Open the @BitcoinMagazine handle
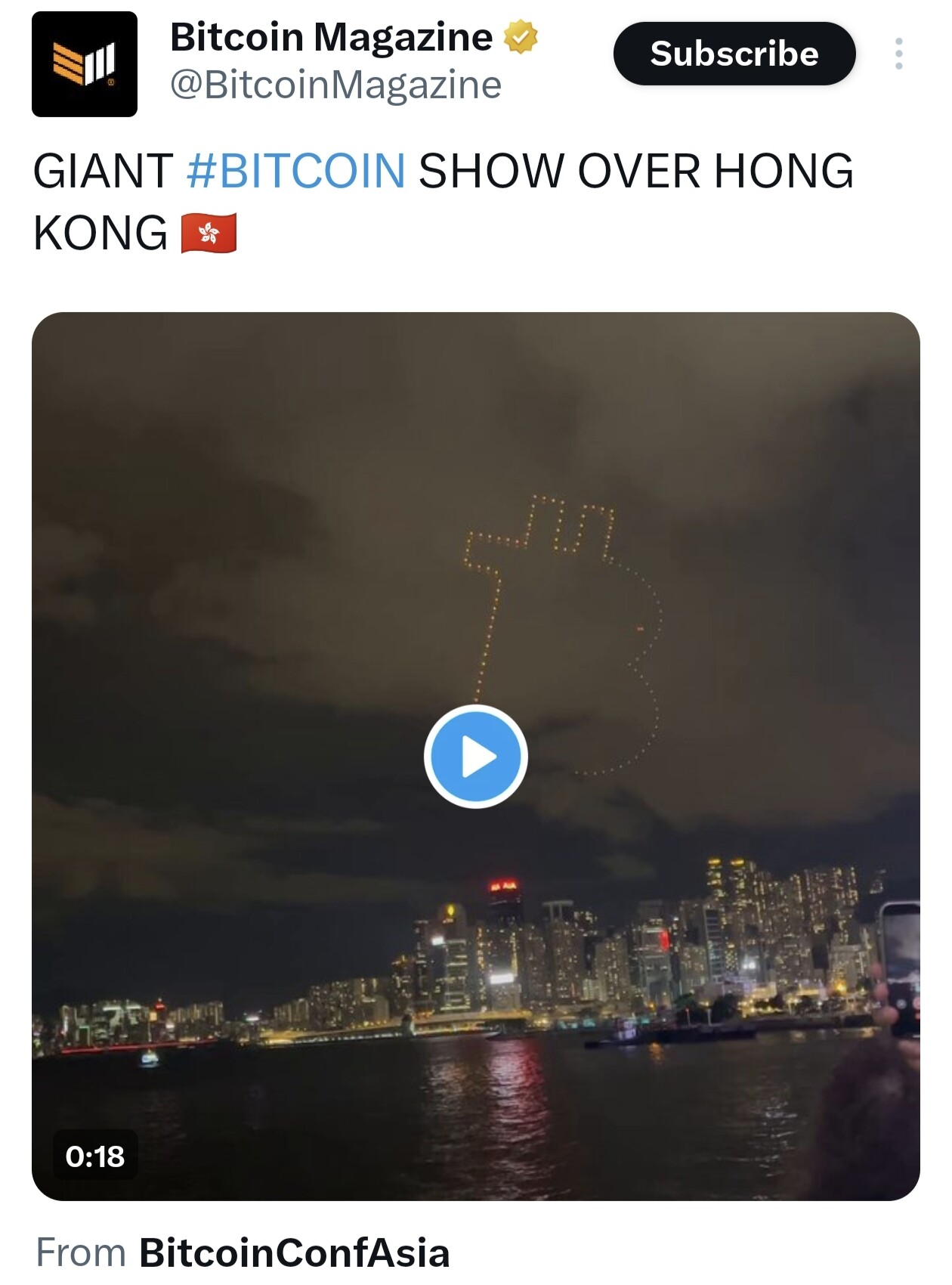The width and height of the screenshot is (952, 1285). click(x=335, y=85)
